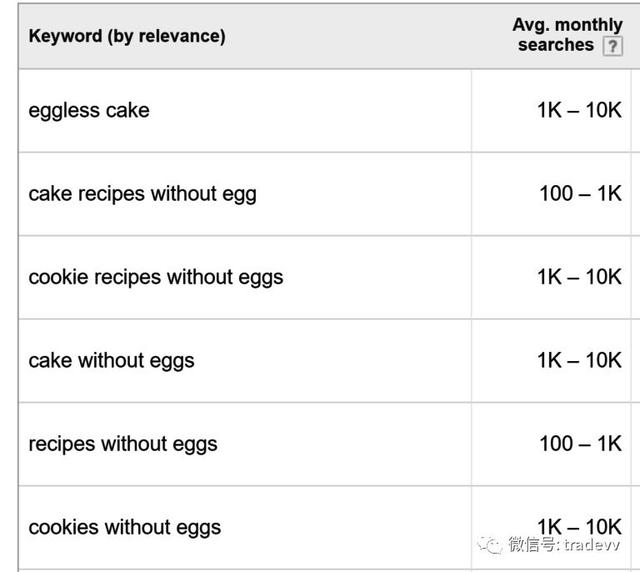
Task: Open "cookie recipes without eggs" keyword
Action: point(156,277)
